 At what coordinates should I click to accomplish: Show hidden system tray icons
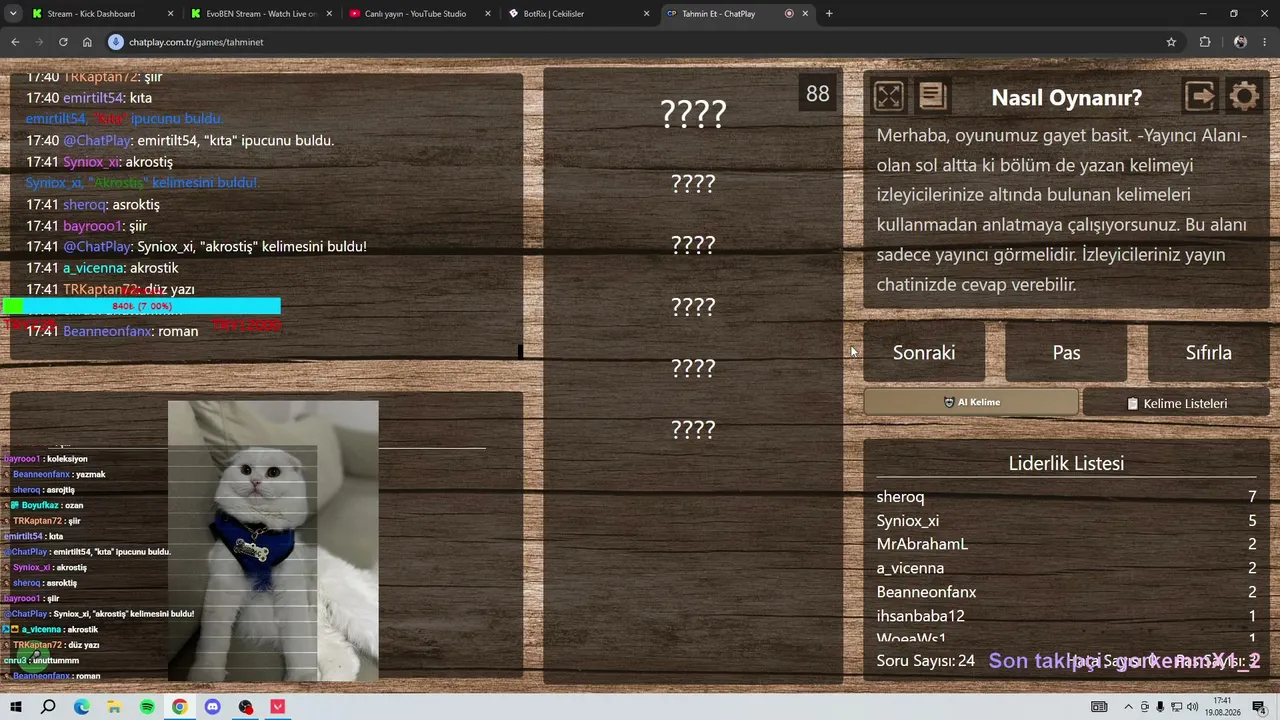pos(1129,707)
